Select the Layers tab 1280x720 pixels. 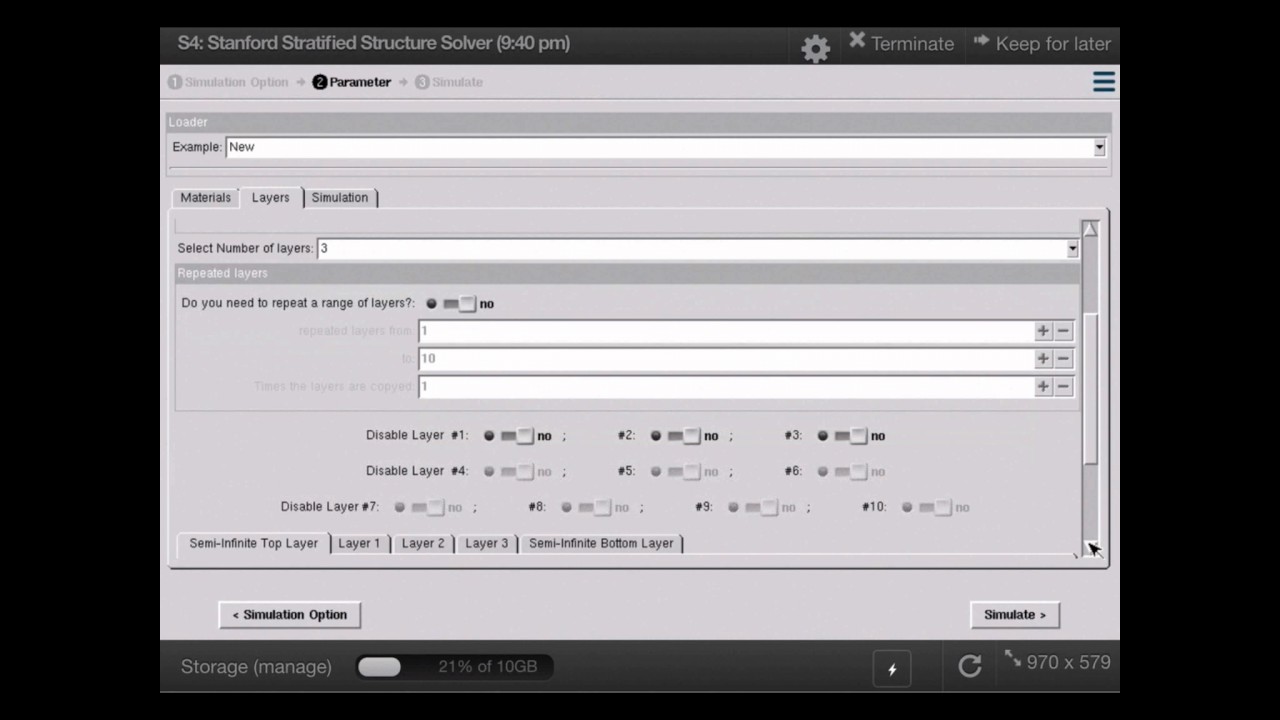(271, 197)
